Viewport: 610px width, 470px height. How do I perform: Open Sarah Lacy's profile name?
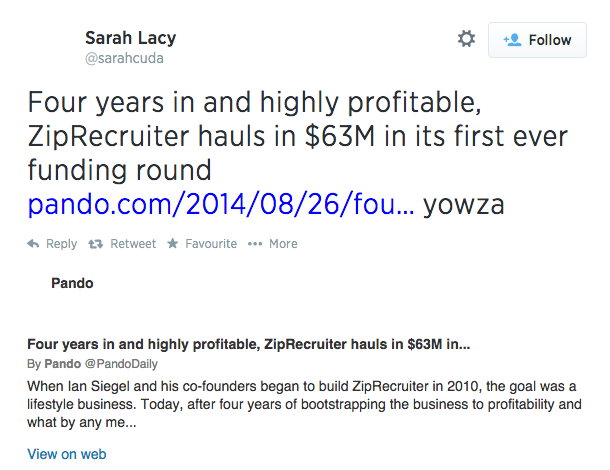click(129, 38)
